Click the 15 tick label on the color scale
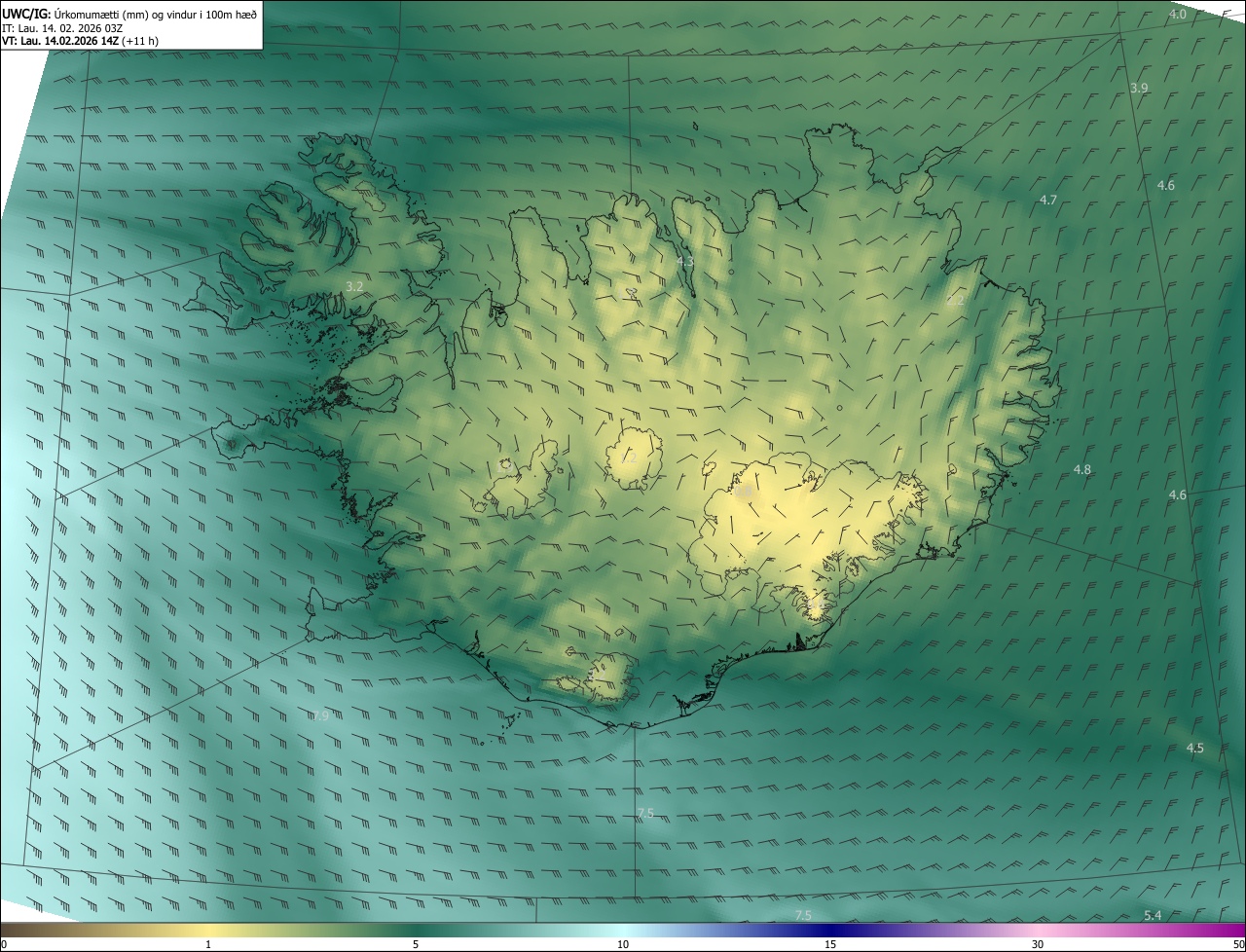The height and width of the screenshot is (952, 1246). pyautogui.click(x=830, y=944)
